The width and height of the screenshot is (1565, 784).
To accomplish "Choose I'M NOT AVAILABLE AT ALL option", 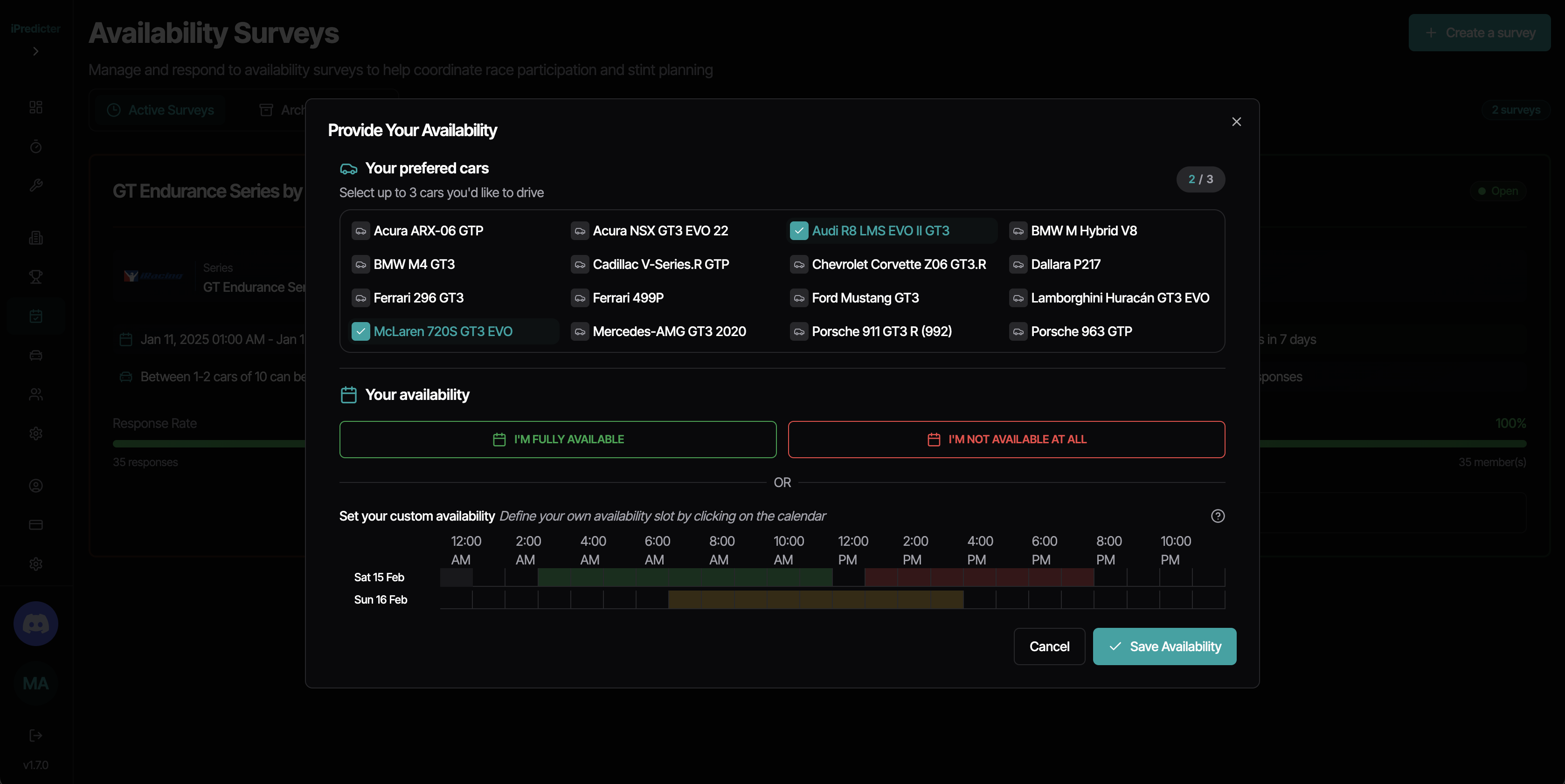I will pos(1006,439).
